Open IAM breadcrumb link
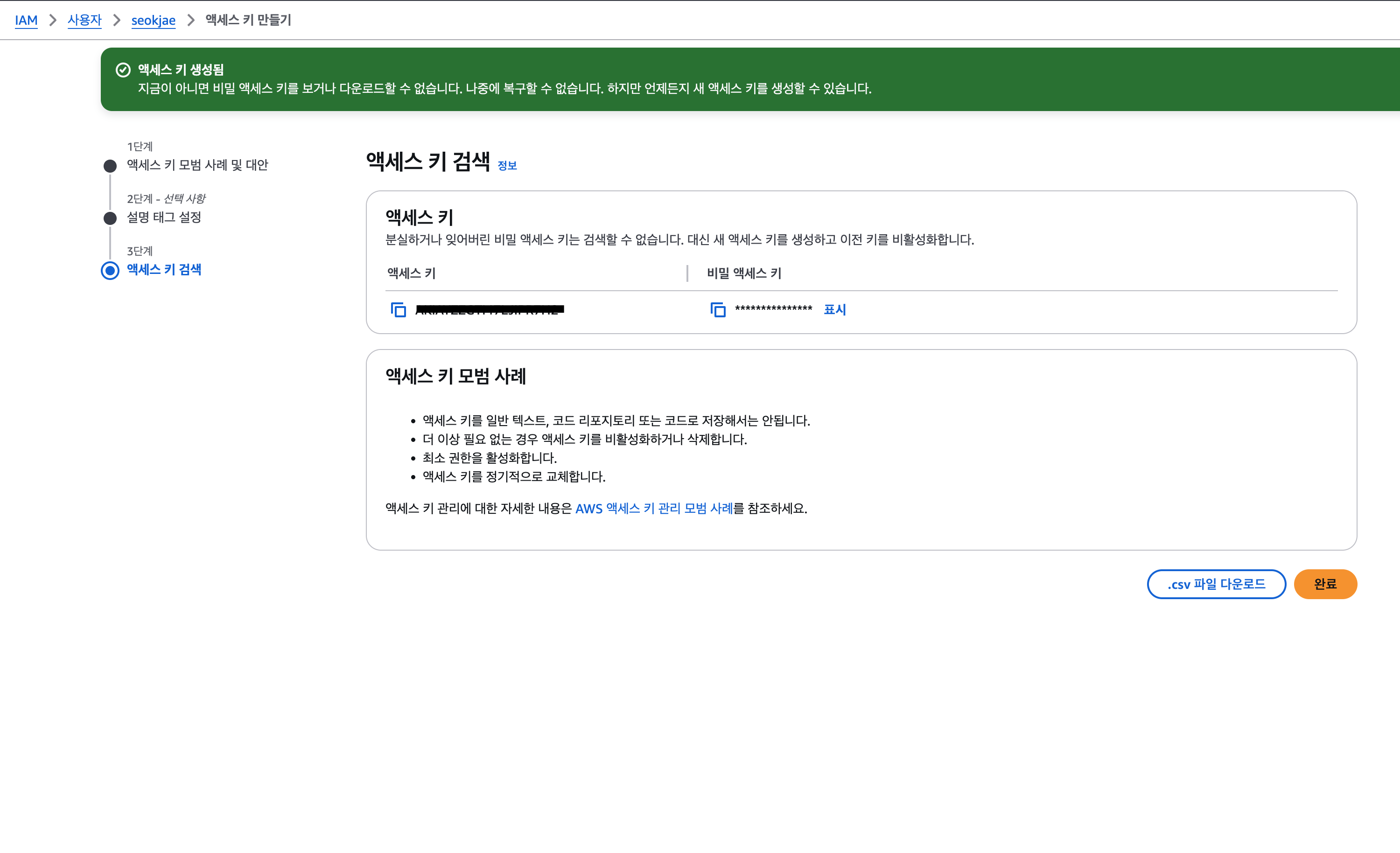This screenshot has width=1400, height=853. click(x=26, y=21)
